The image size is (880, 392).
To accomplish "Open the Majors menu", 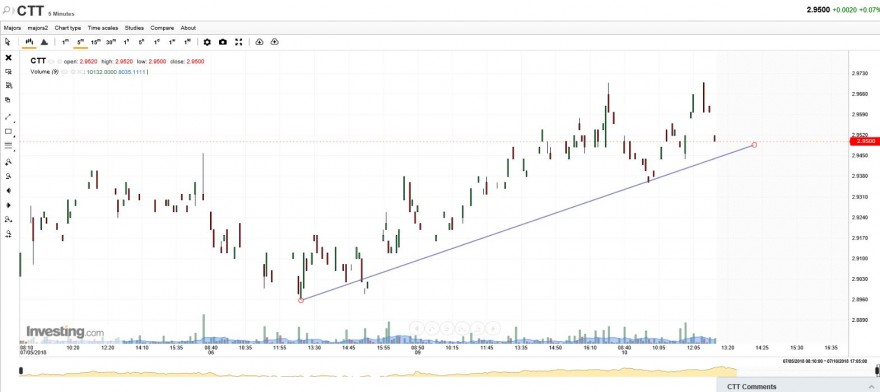I will 12,28.
